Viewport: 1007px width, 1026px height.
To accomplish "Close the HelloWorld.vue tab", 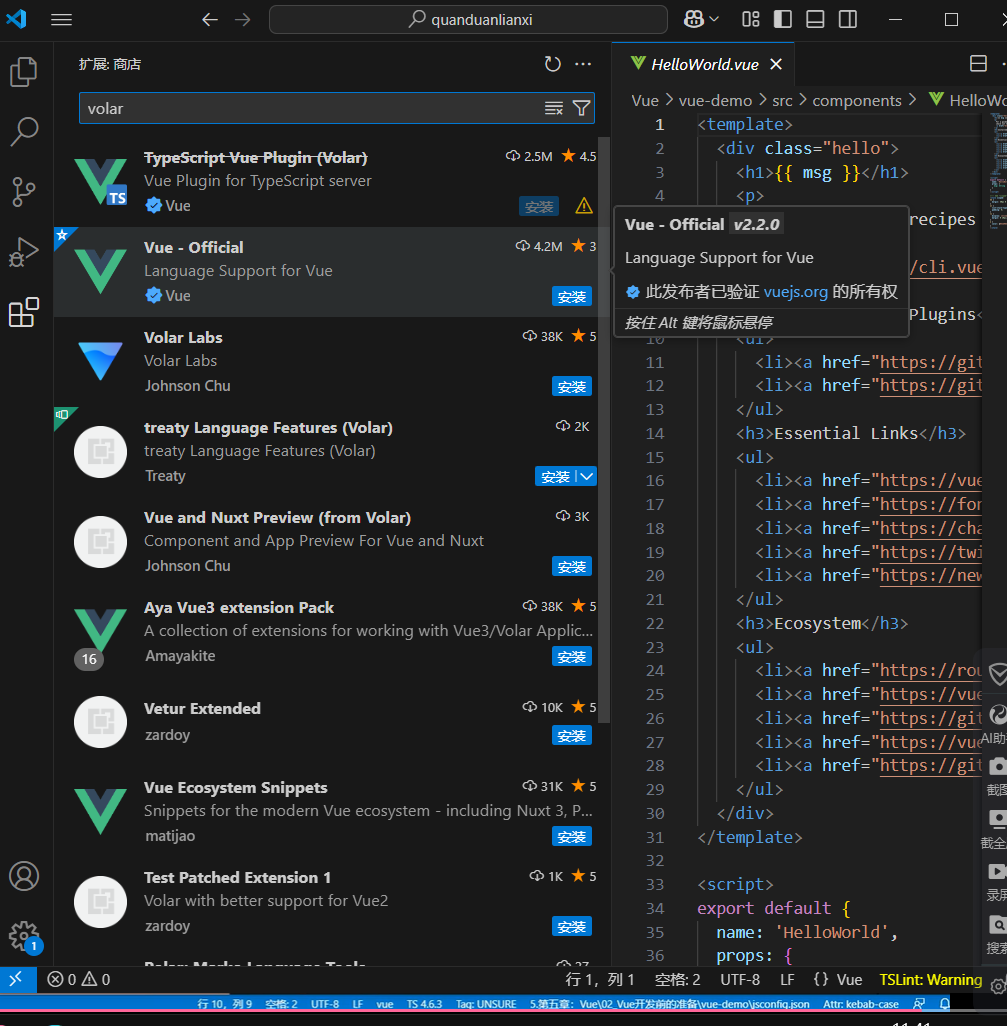I will point(776,64).
